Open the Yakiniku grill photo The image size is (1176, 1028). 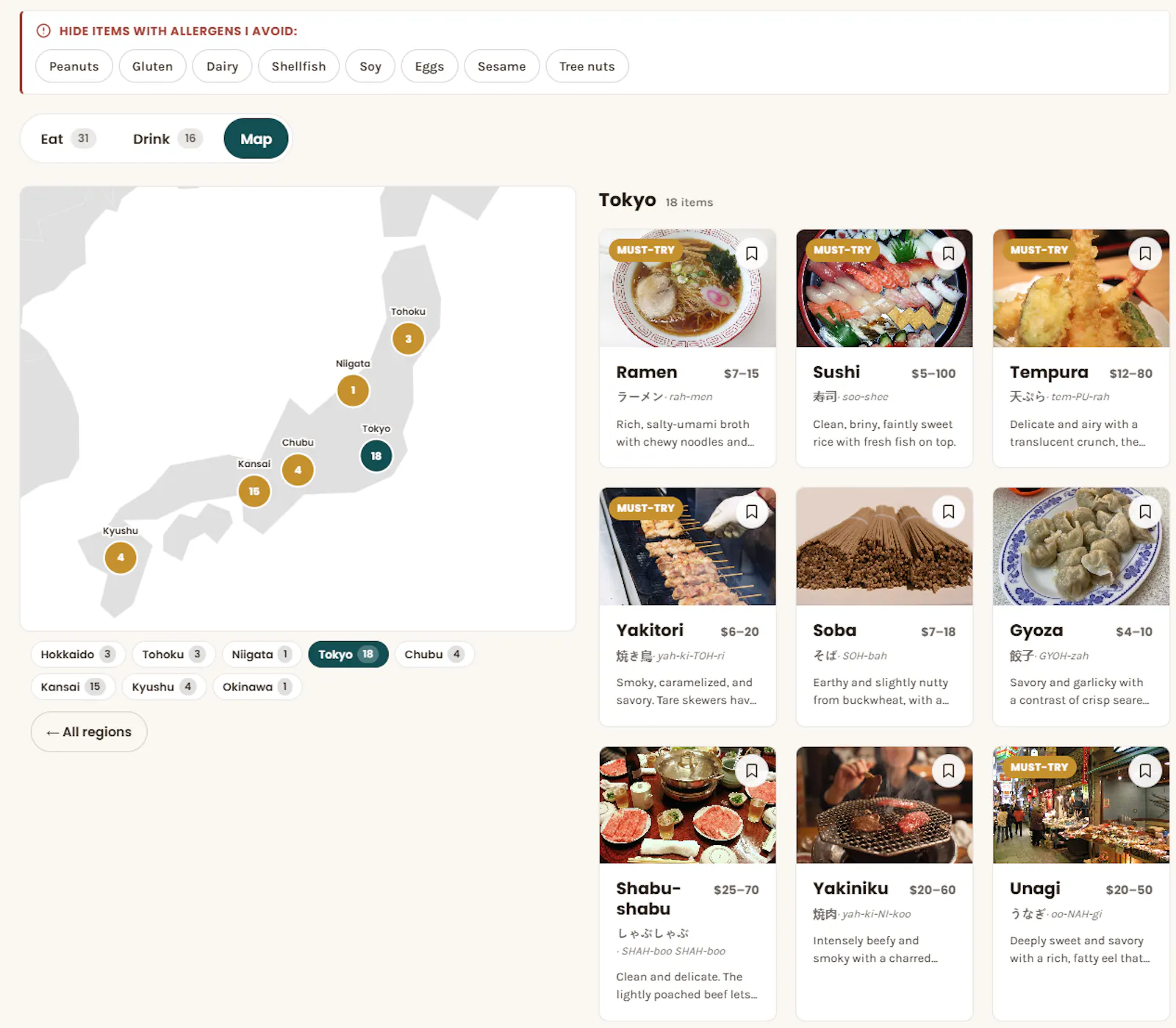click(884, 805)
